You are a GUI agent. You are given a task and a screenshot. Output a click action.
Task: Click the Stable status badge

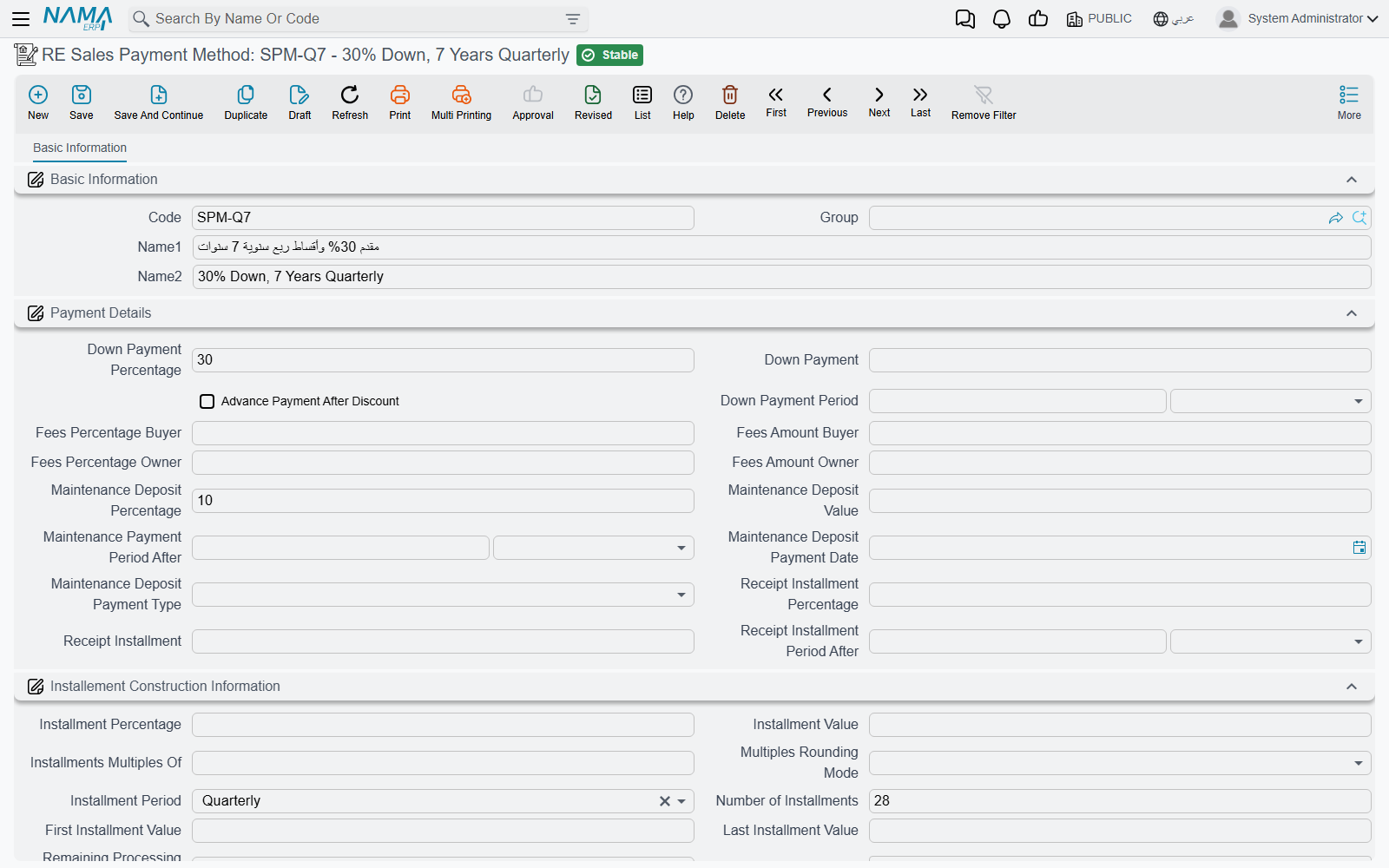click(610, 55)
